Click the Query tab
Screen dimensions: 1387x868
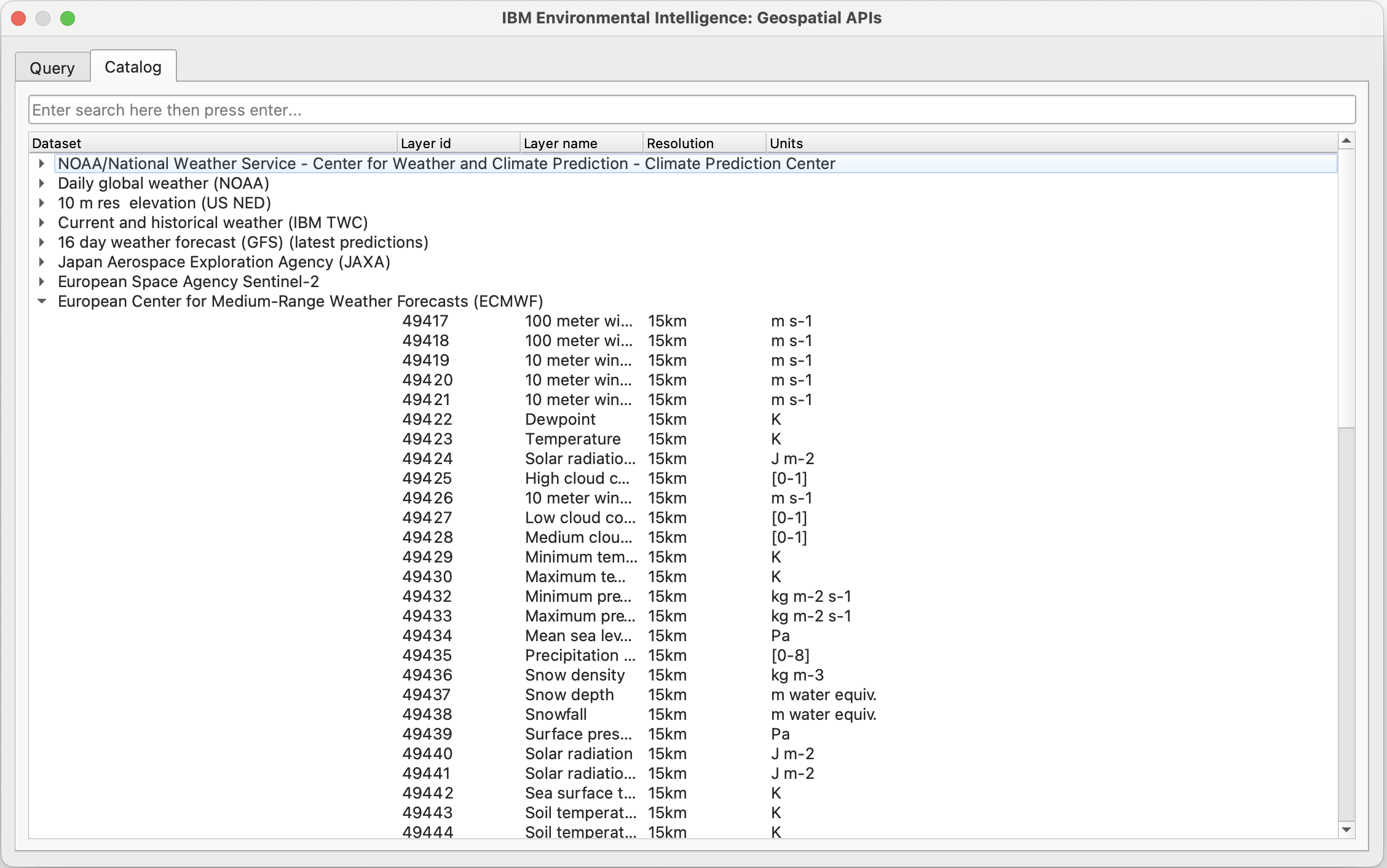click(53, 67)
